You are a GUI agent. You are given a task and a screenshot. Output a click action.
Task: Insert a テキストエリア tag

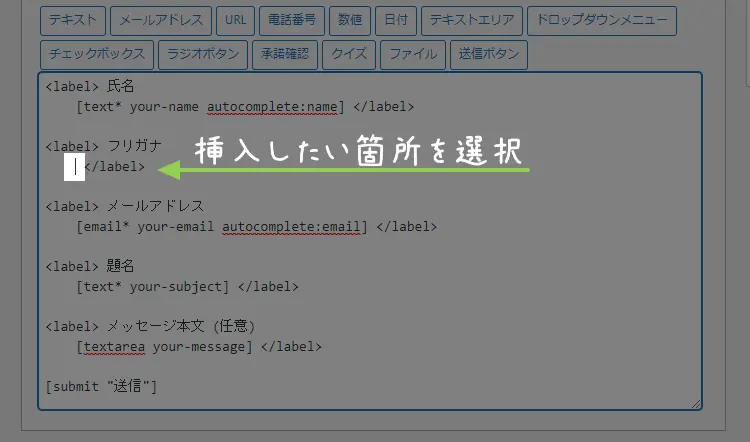472,21
